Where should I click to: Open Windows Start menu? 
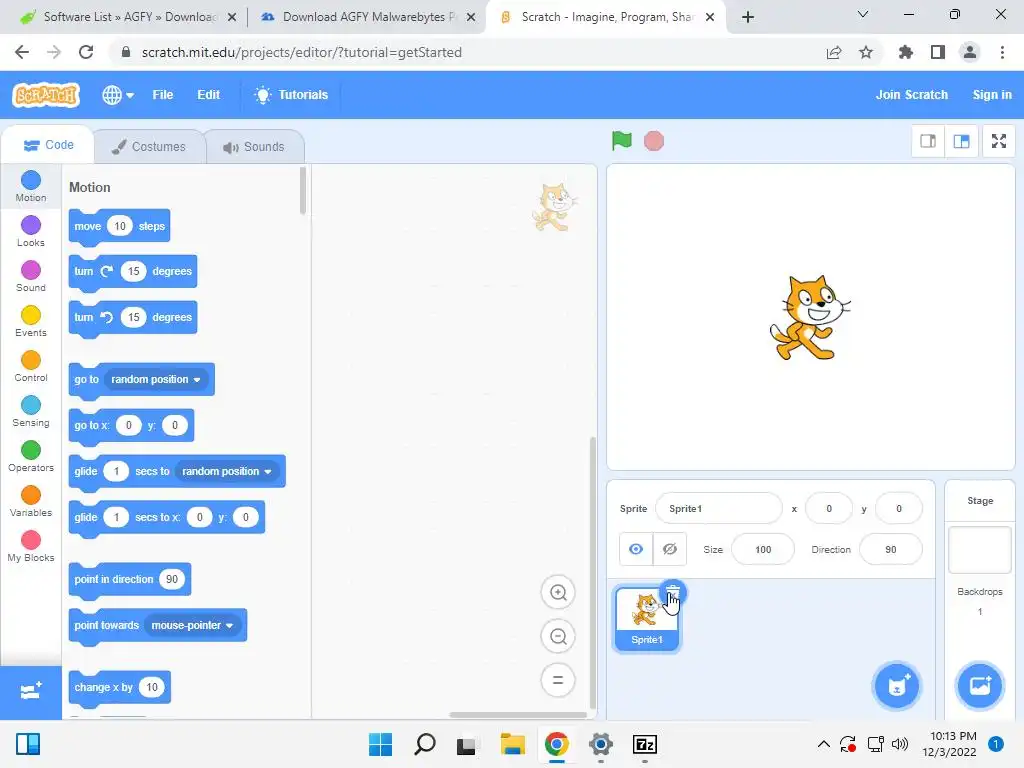point(380,744)
